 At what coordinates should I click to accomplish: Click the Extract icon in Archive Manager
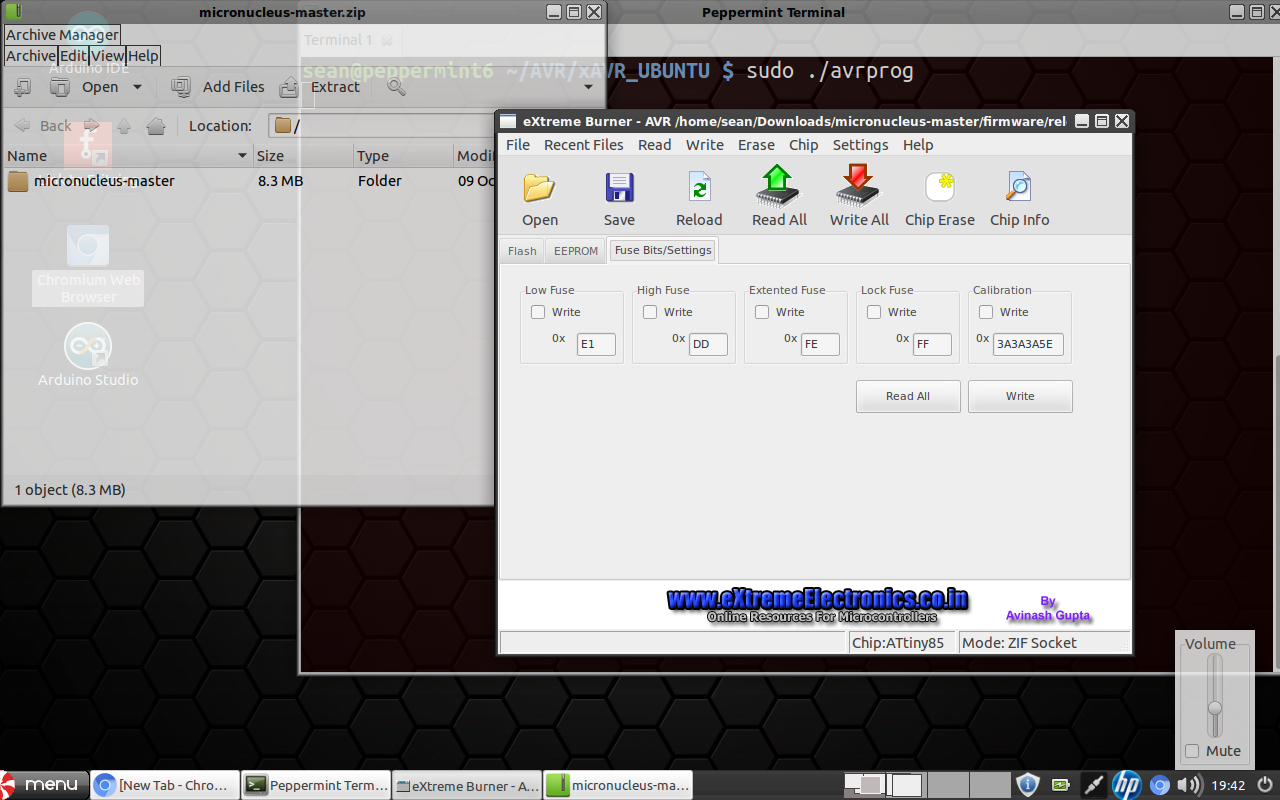pyautogui.click(x=289, y=87)
